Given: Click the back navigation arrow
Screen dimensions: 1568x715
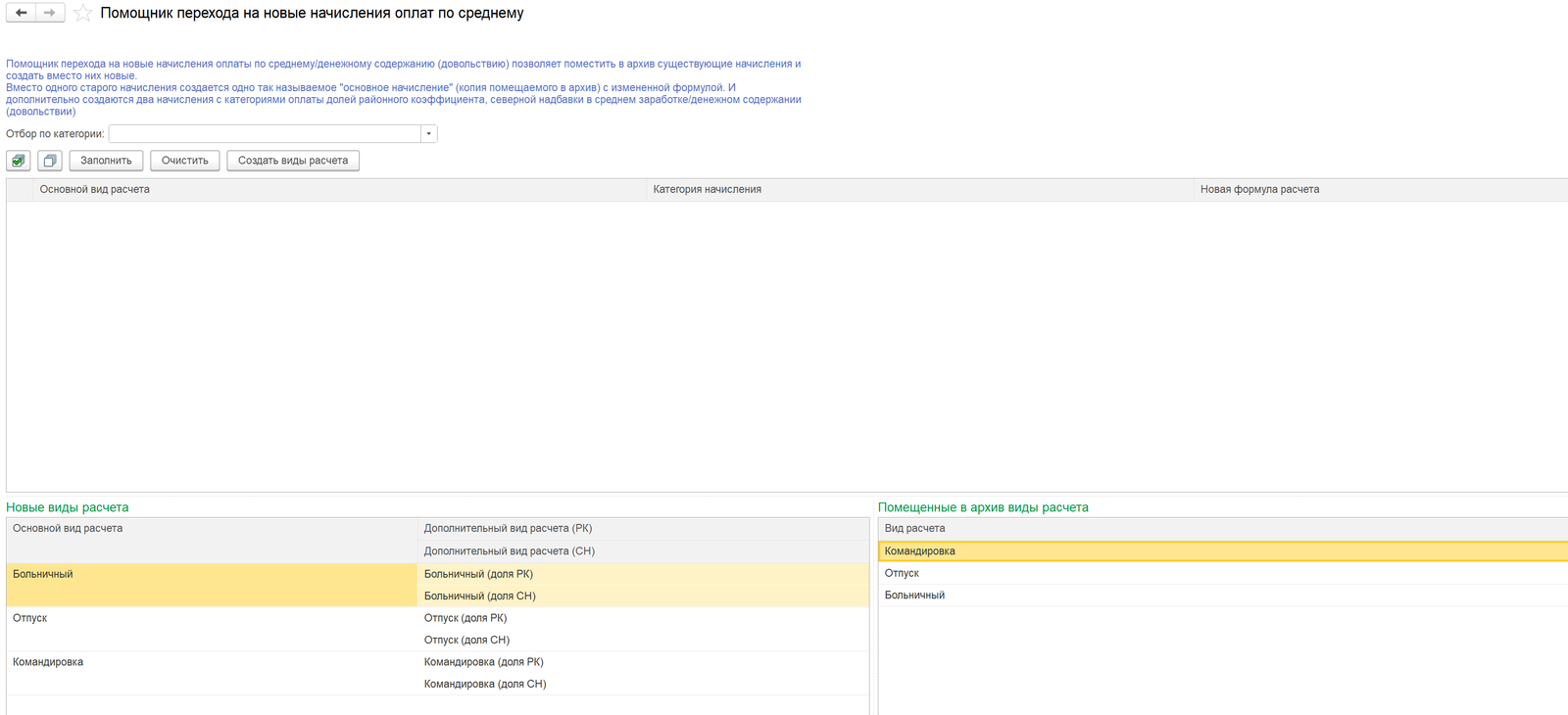Looking at the screenshot, I should [x=21, y=13].
